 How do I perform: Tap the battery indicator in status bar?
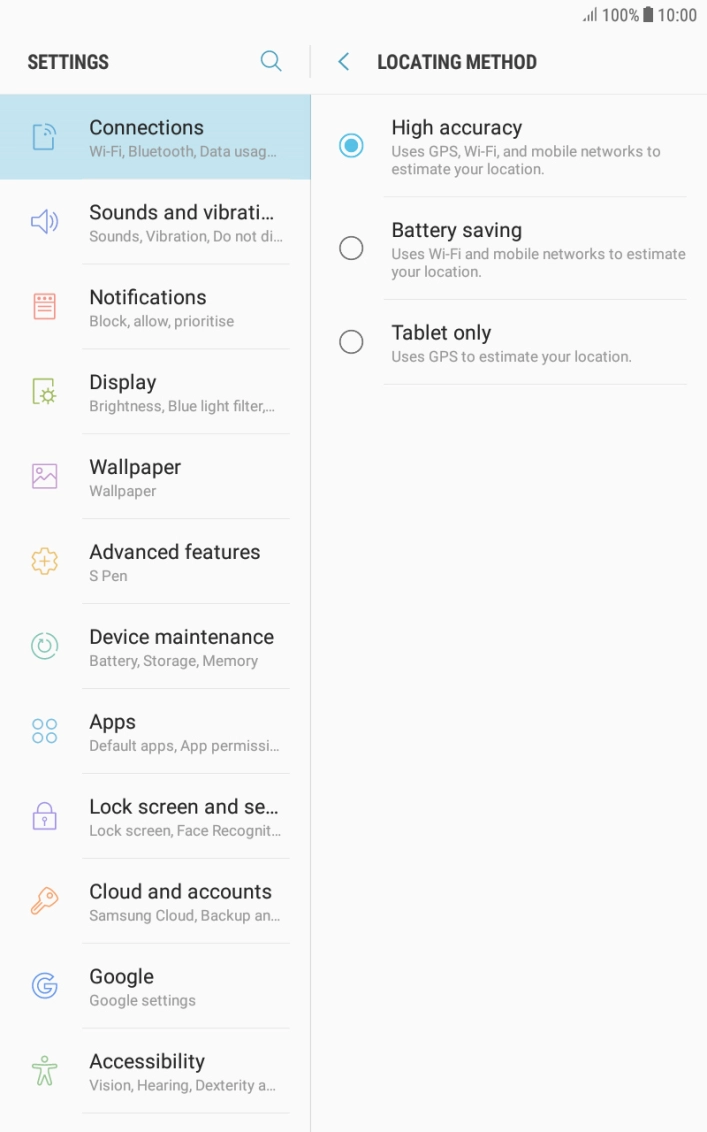point(648,15)
